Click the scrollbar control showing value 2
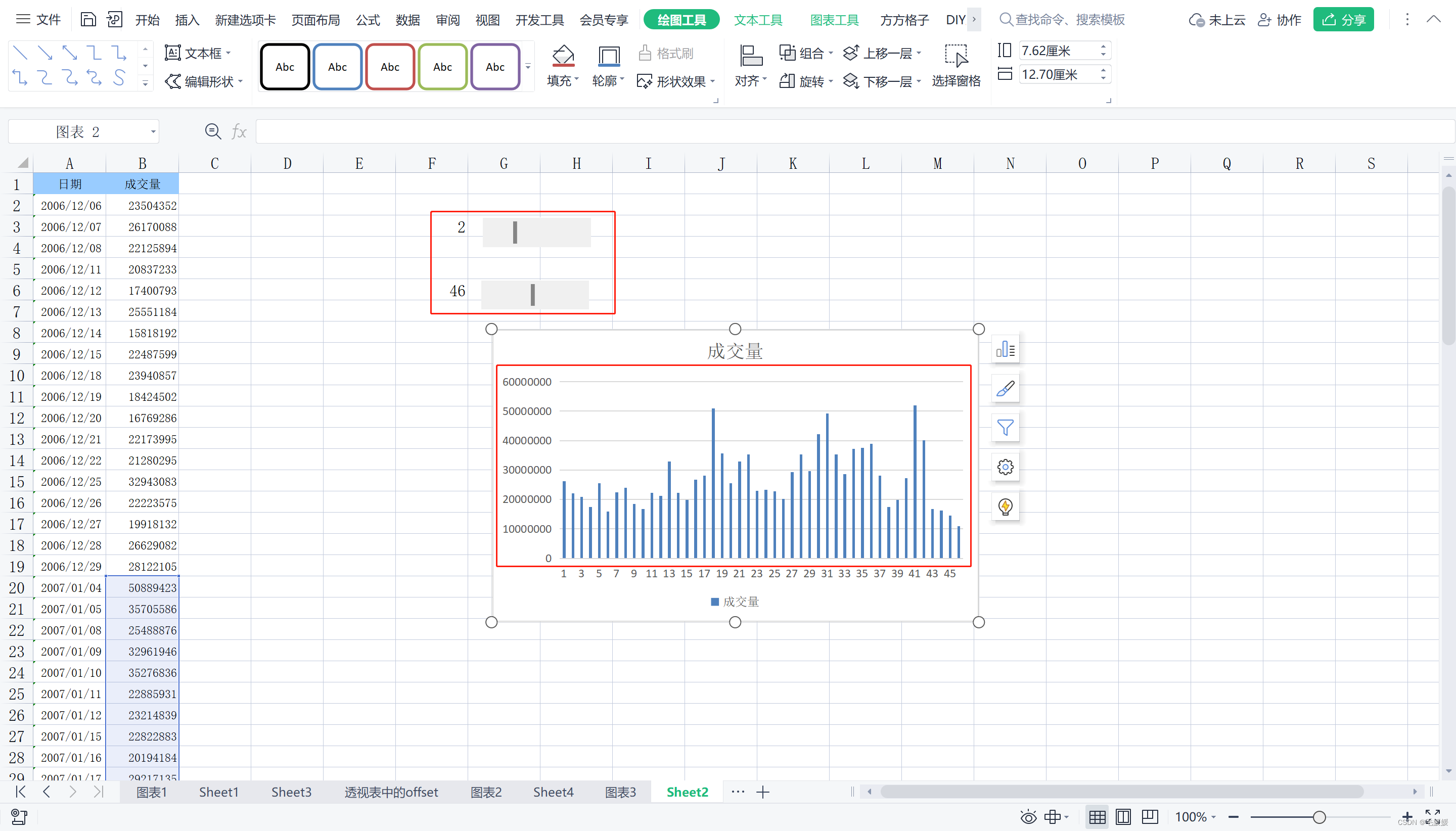This screenshot has width=1456, height=831. click(536, 233)
